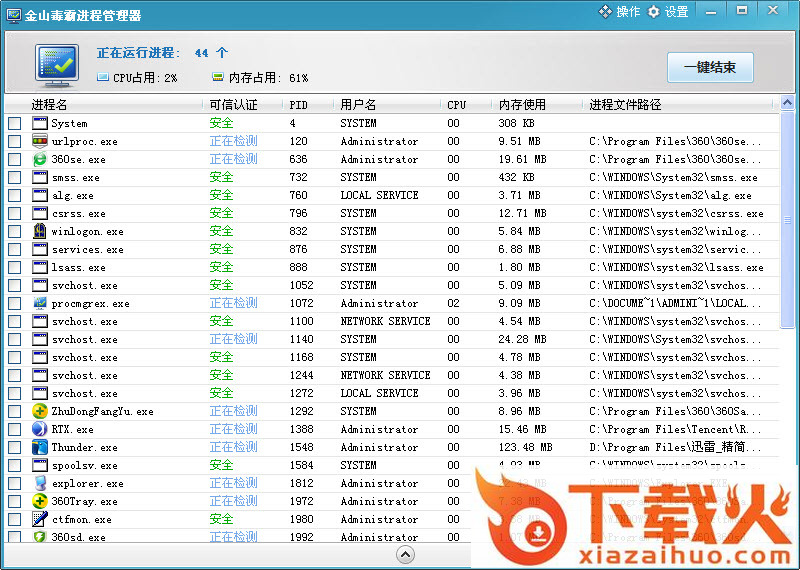
Task: Click the System process icon
Action: [39, 123]
